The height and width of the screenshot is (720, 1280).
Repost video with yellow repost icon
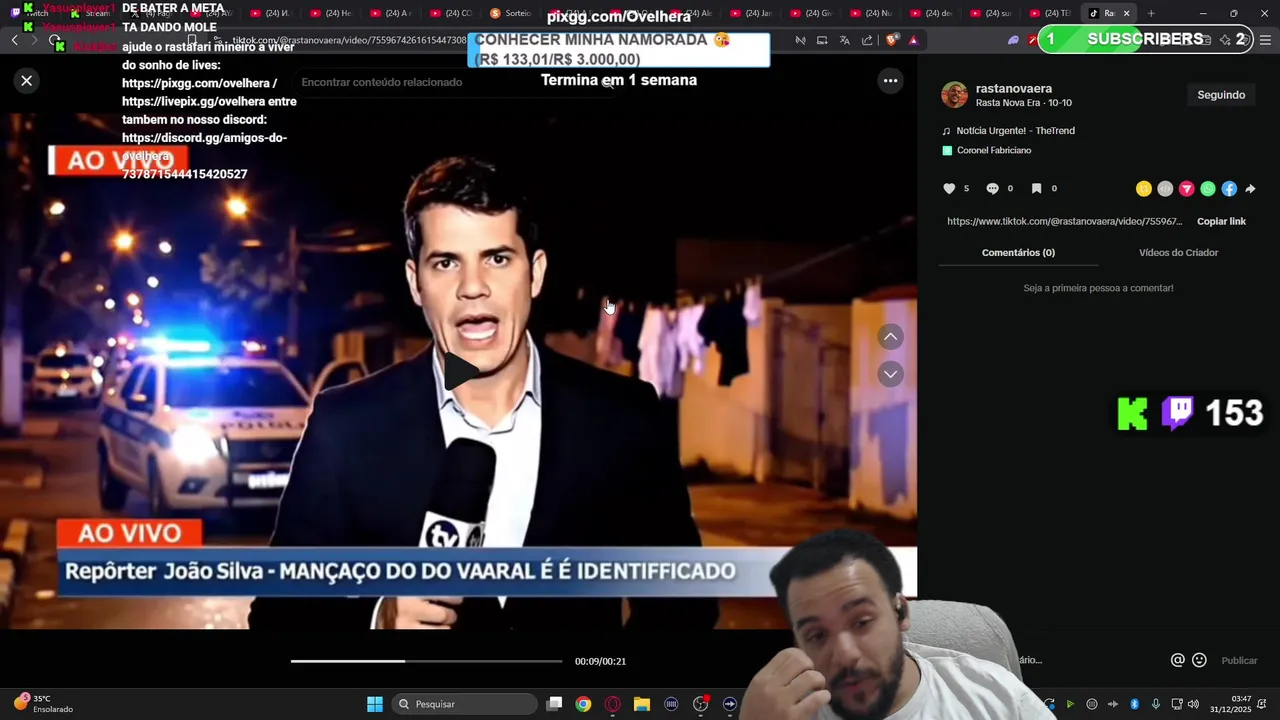point(1144,188)
